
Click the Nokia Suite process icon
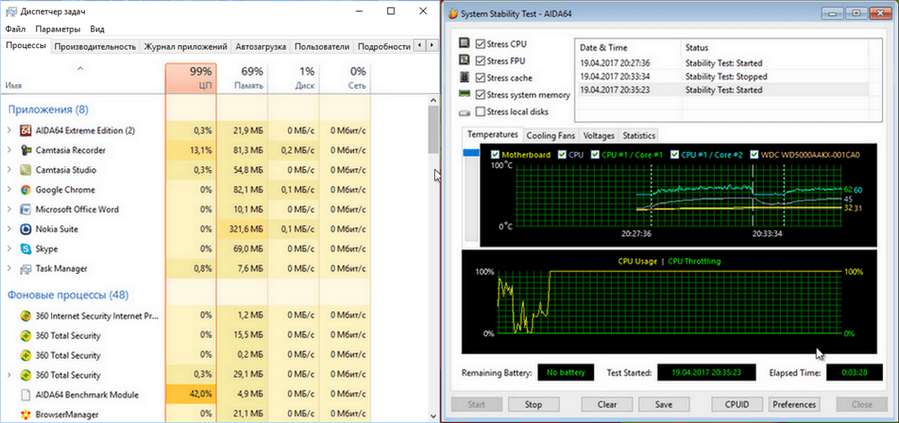(x=25, y=229)
